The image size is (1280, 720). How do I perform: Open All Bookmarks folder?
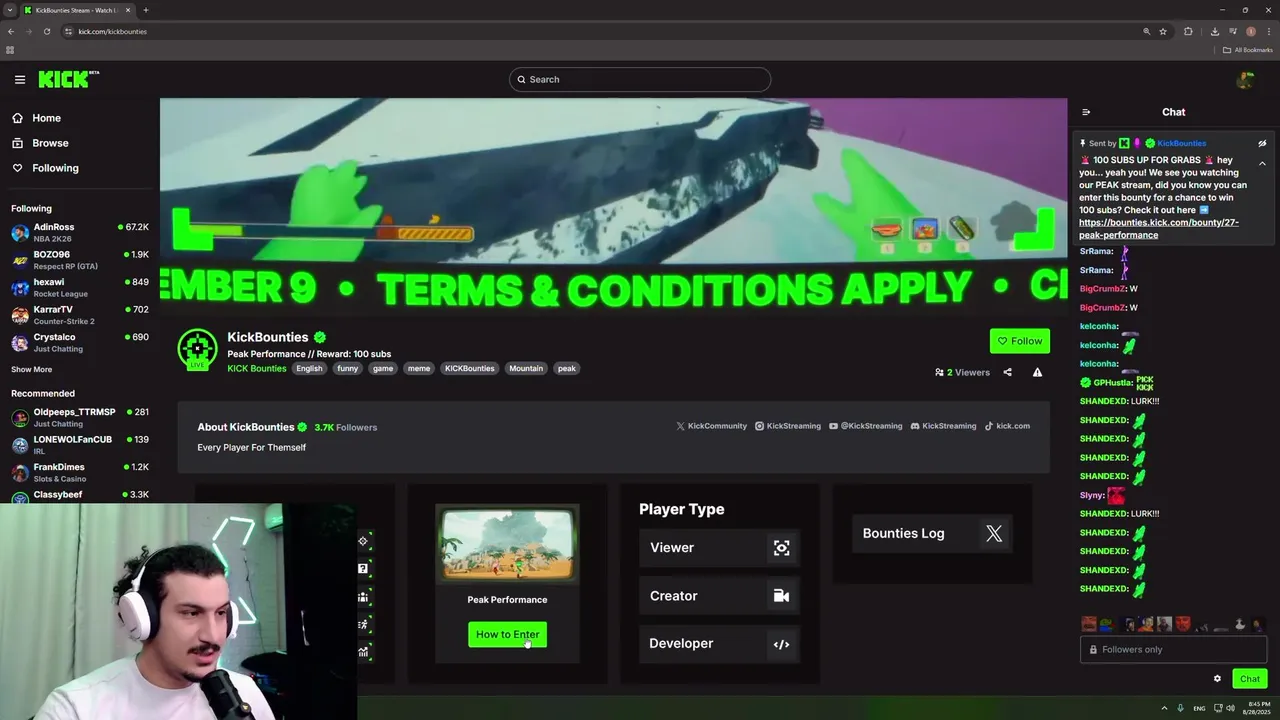click(x=1248, y=50)
